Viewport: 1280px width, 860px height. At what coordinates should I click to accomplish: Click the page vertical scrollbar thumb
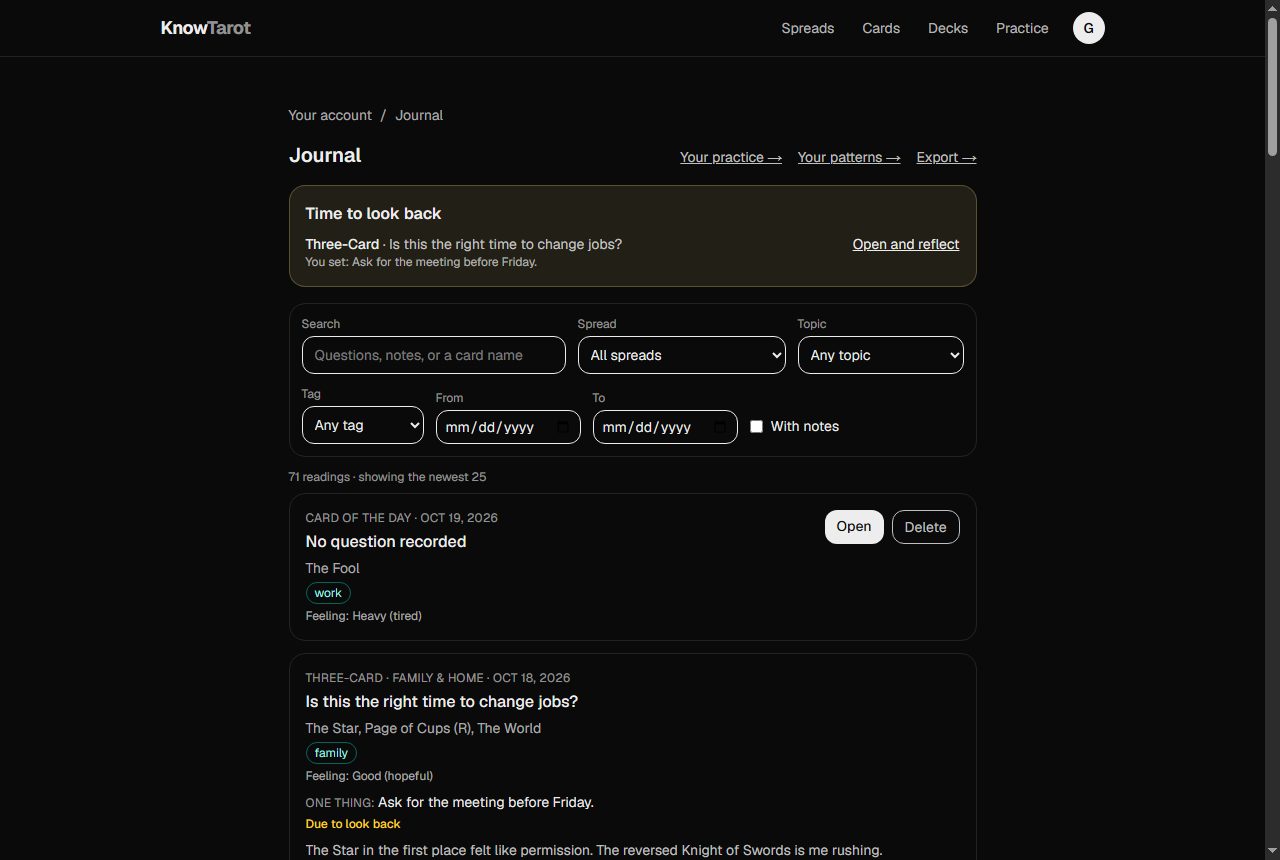[x=1272, y=86]
